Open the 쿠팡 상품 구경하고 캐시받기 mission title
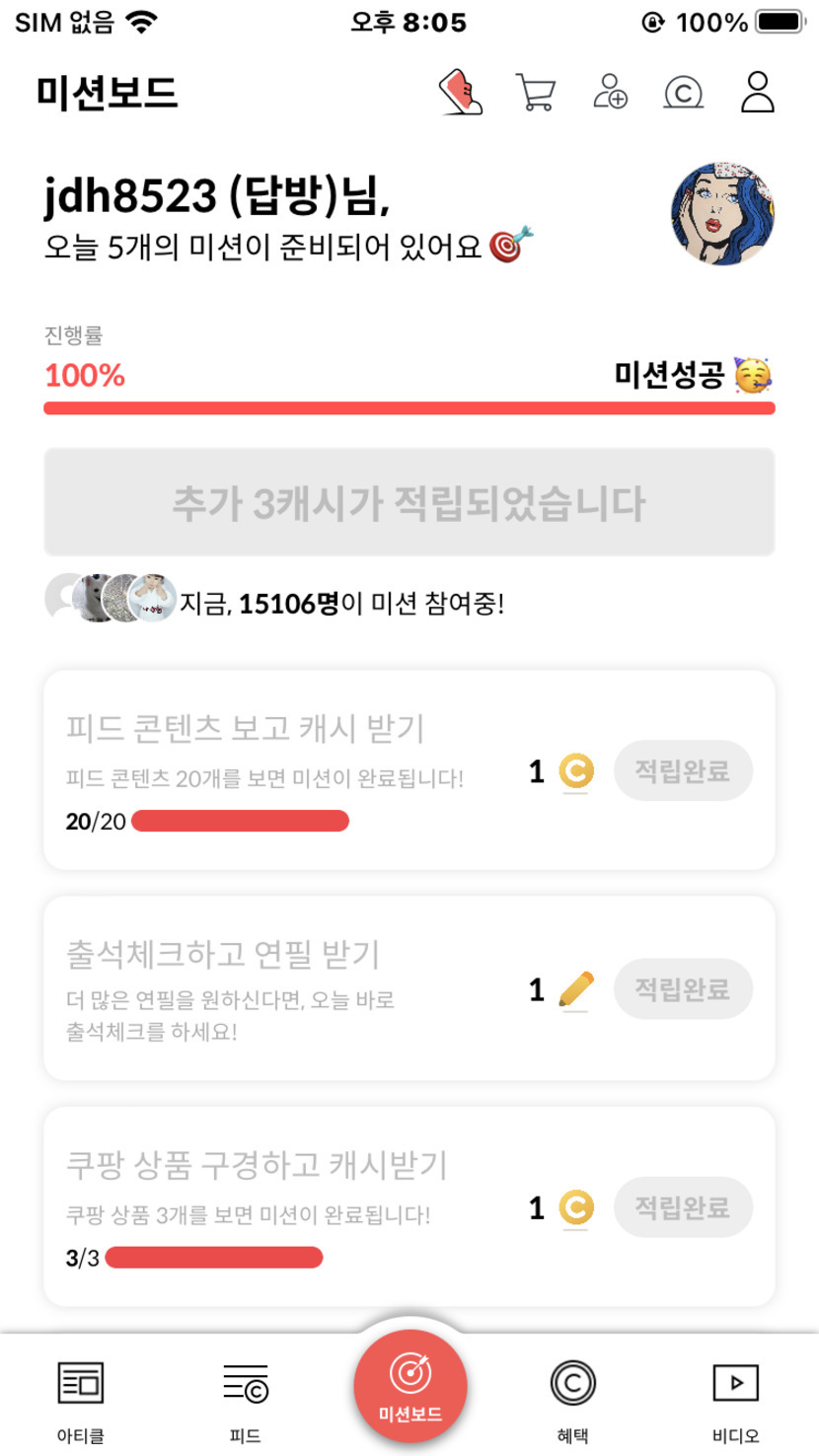This screenshot has height=1456, width=819. tap(257, 1165)
